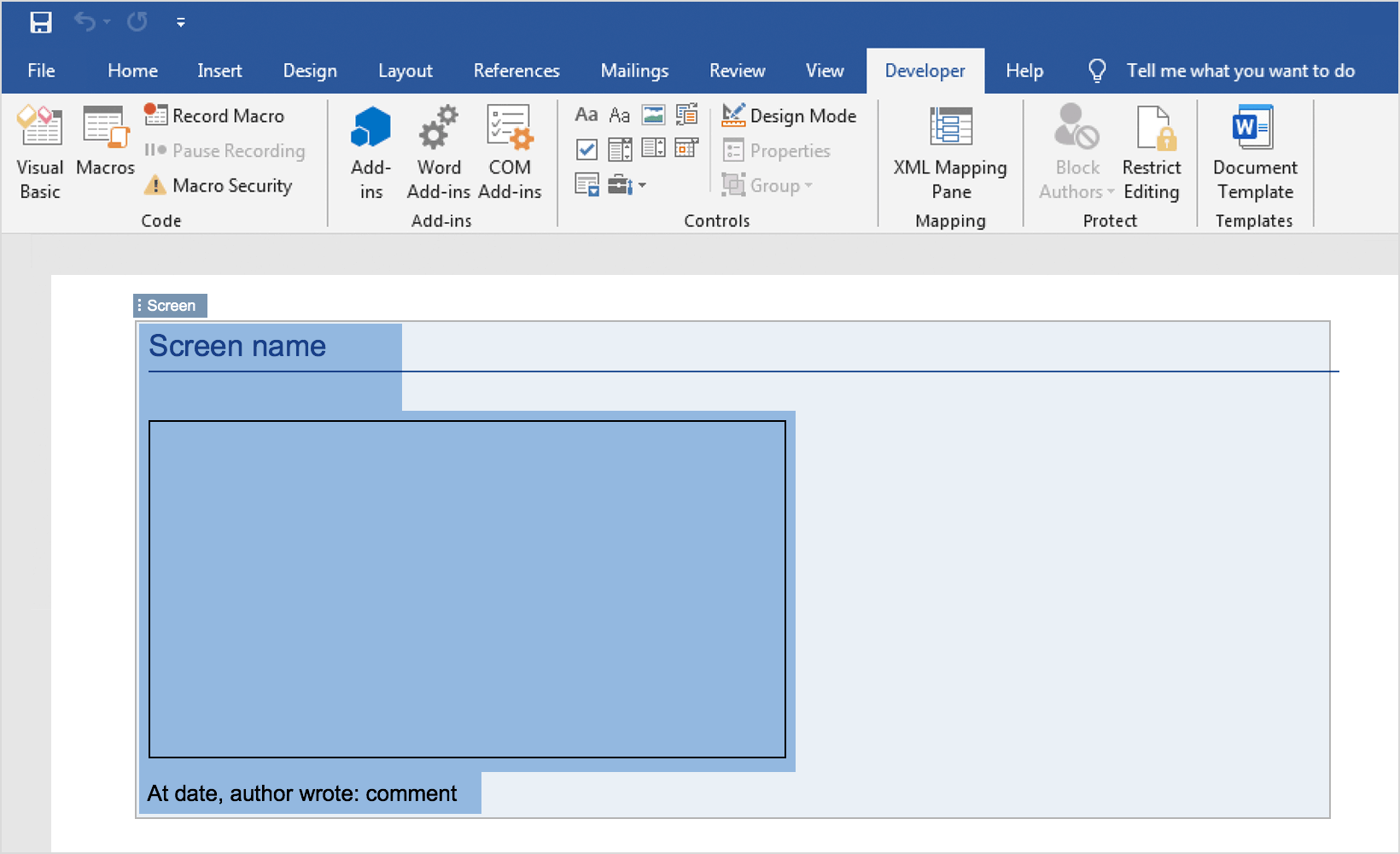Switch to the Insert tab
This screenshot has height=854, width=1400.
(x=219, y=71)
